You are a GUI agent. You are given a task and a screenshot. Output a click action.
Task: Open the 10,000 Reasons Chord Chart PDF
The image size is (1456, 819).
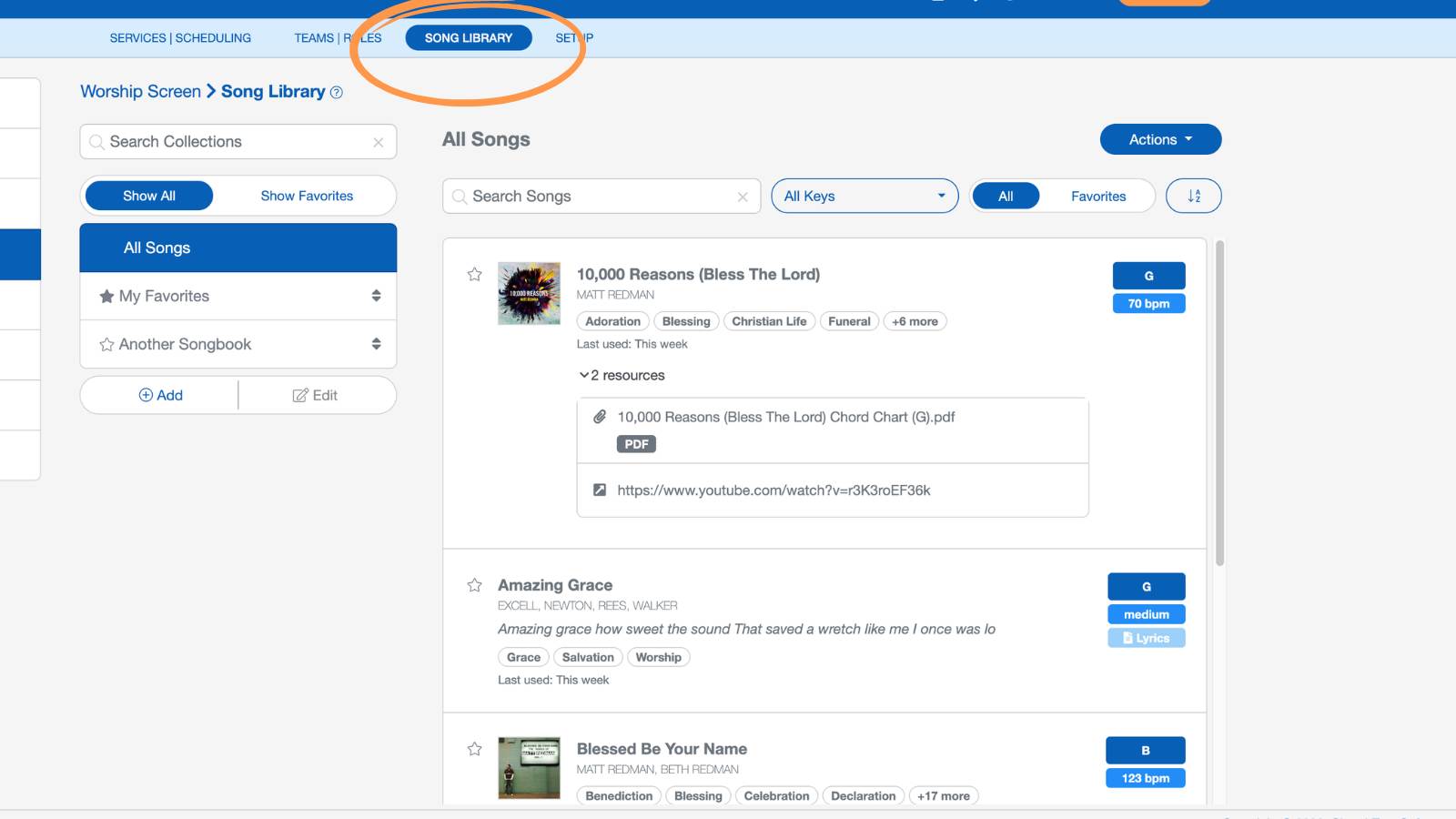(x=786, y=417)
